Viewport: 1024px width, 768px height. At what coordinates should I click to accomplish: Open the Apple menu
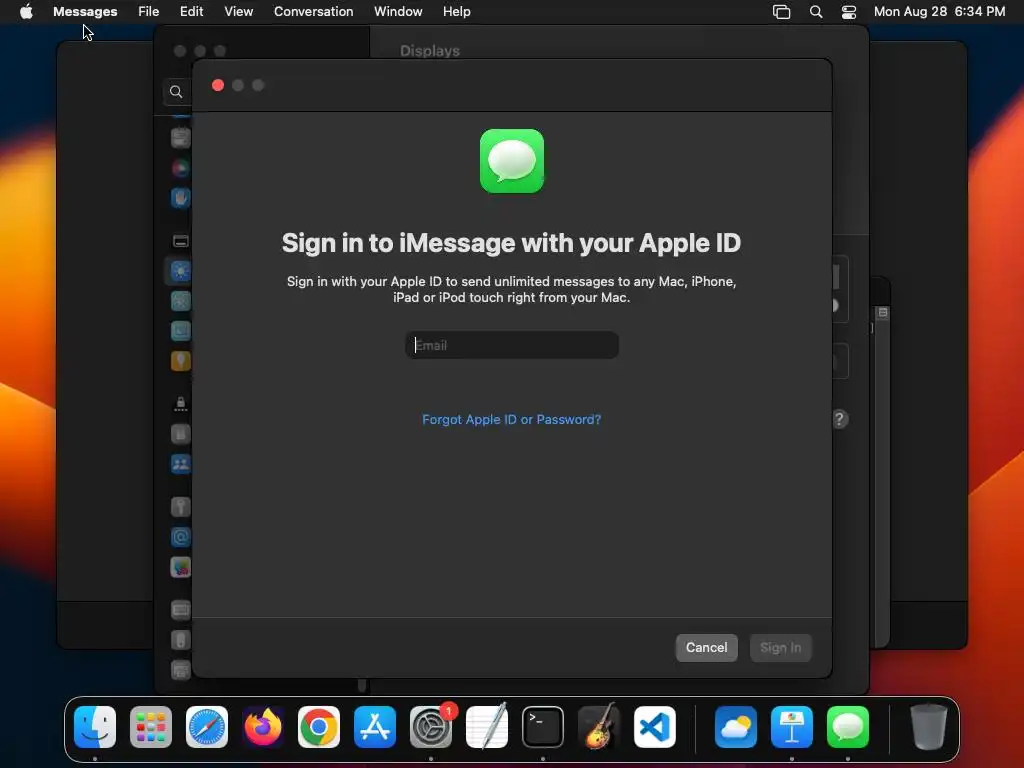(26, 12)
